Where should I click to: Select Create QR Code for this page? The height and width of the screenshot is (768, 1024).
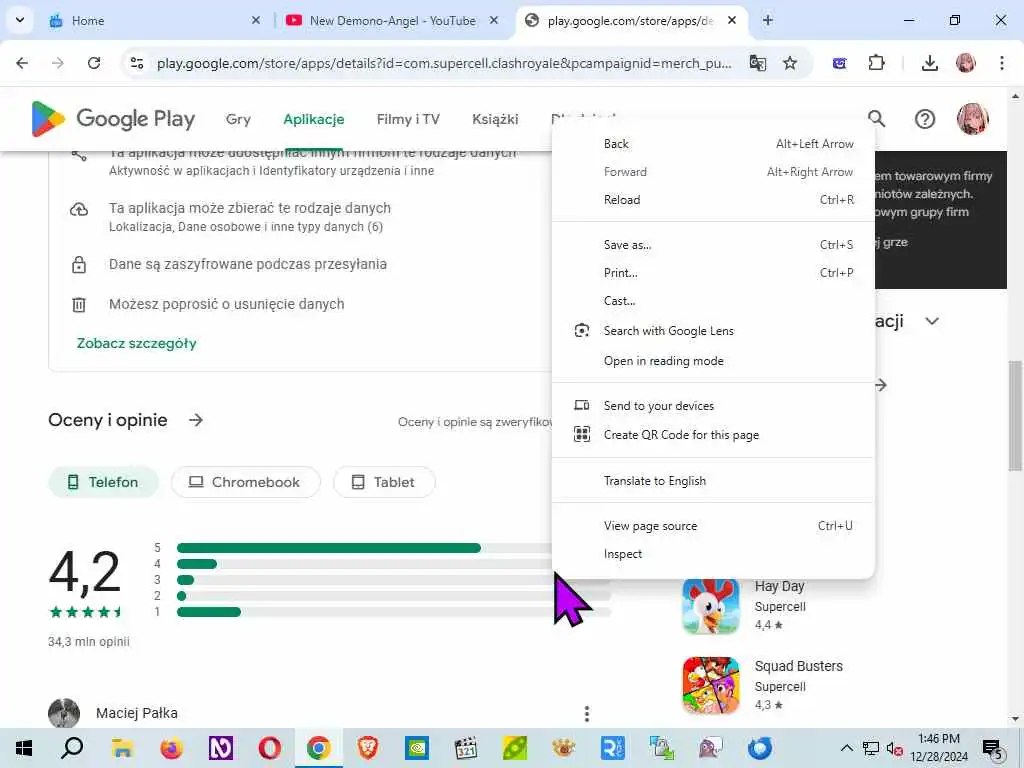(713, 435)
